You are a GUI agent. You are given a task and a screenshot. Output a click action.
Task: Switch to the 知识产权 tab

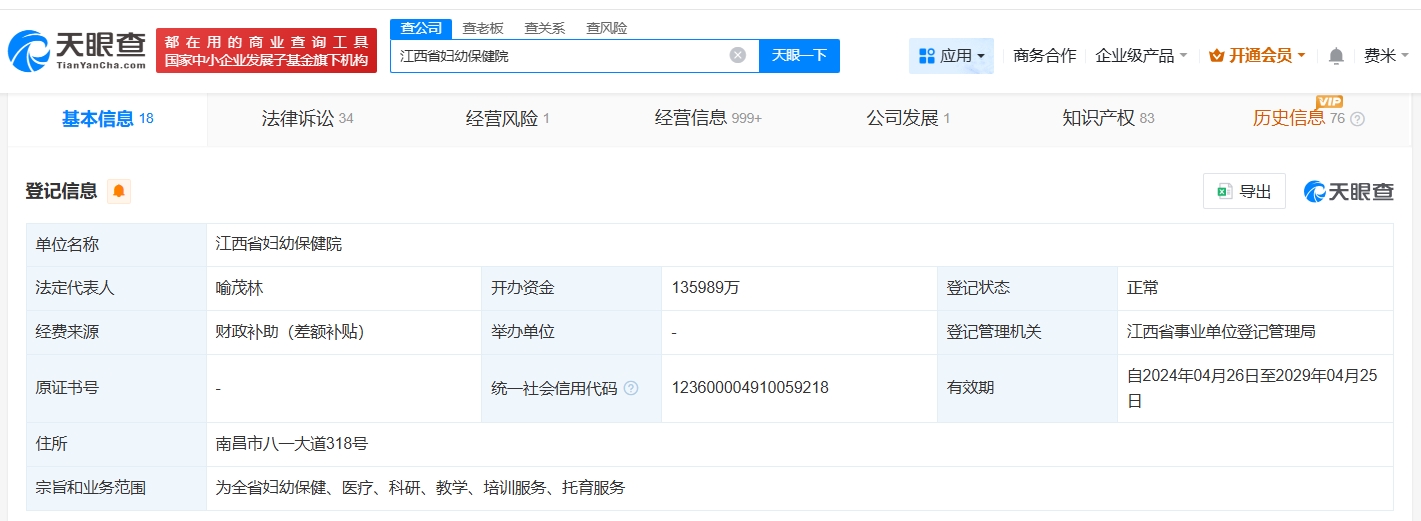1107,119
